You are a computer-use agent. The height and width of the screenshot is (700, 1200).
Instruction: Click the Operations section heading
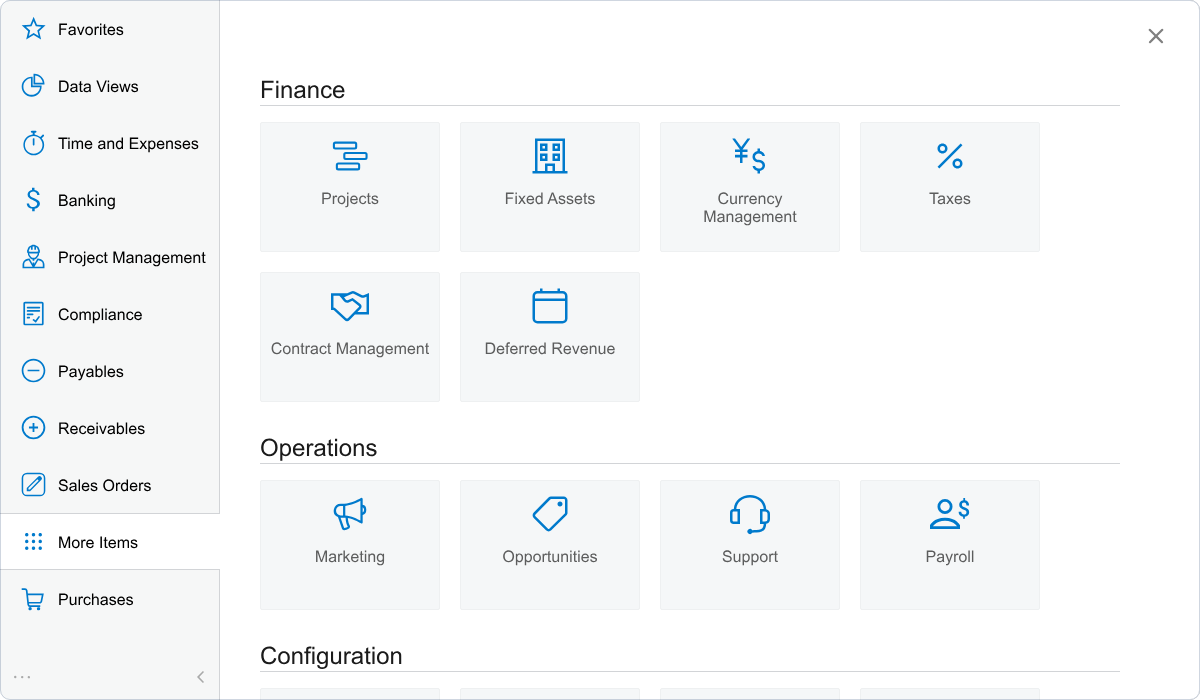click(x=319, y=448)
